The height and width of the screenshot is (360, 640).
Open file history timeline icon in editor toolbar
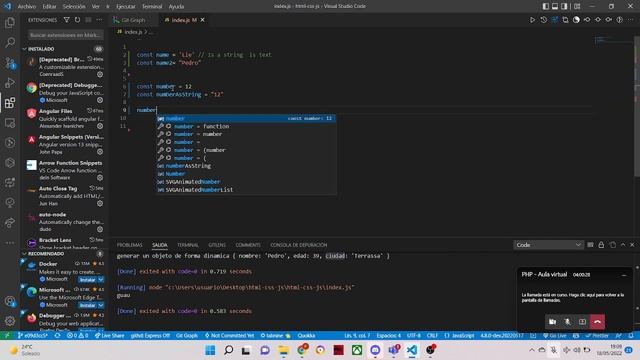click(543, 20)
